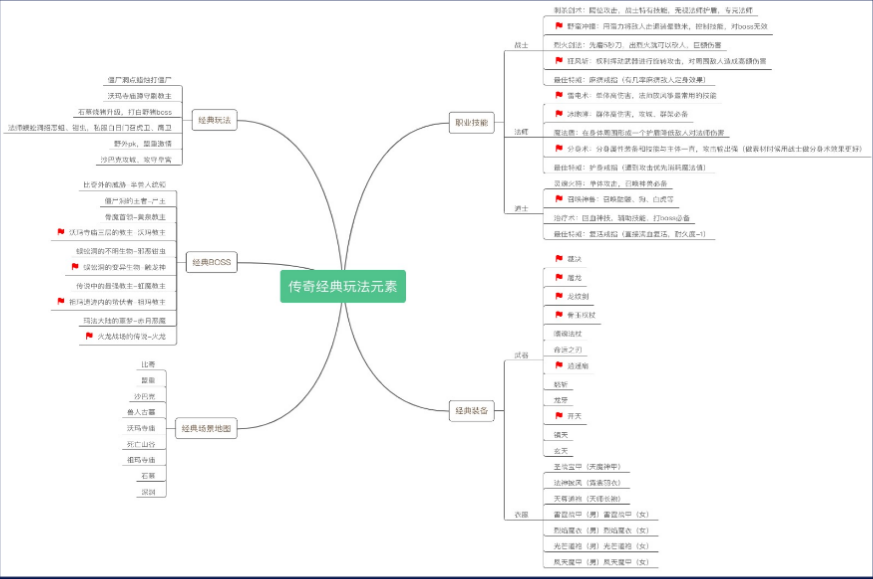Click the 武器 sub-branch node

[521, 356]
